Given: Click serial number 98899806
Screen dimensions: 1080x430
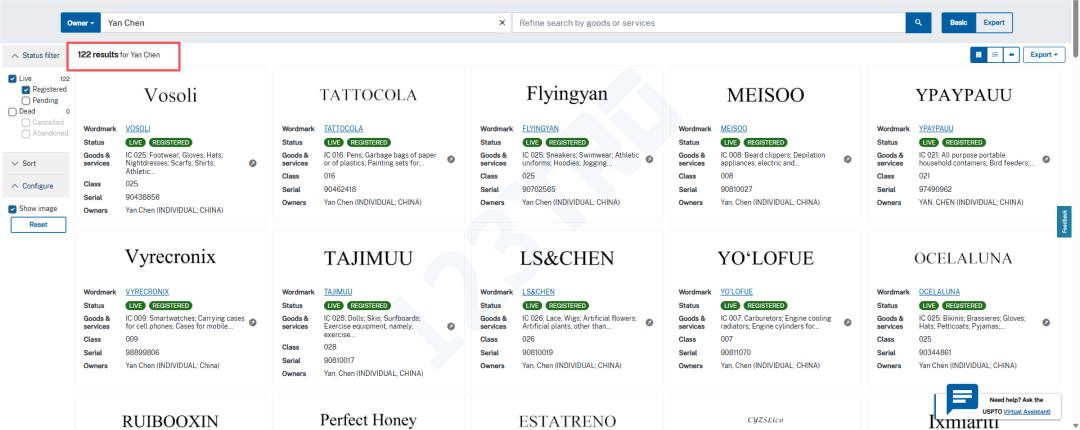Looking at the screenshot, I should point(143,352).
